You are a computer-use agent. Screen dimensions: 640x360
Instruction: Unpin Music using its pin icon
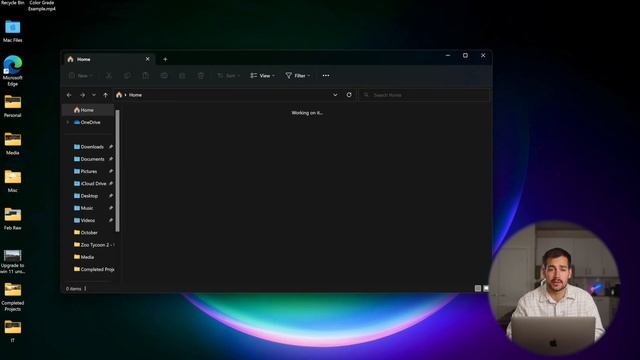[x=111, y=208]
